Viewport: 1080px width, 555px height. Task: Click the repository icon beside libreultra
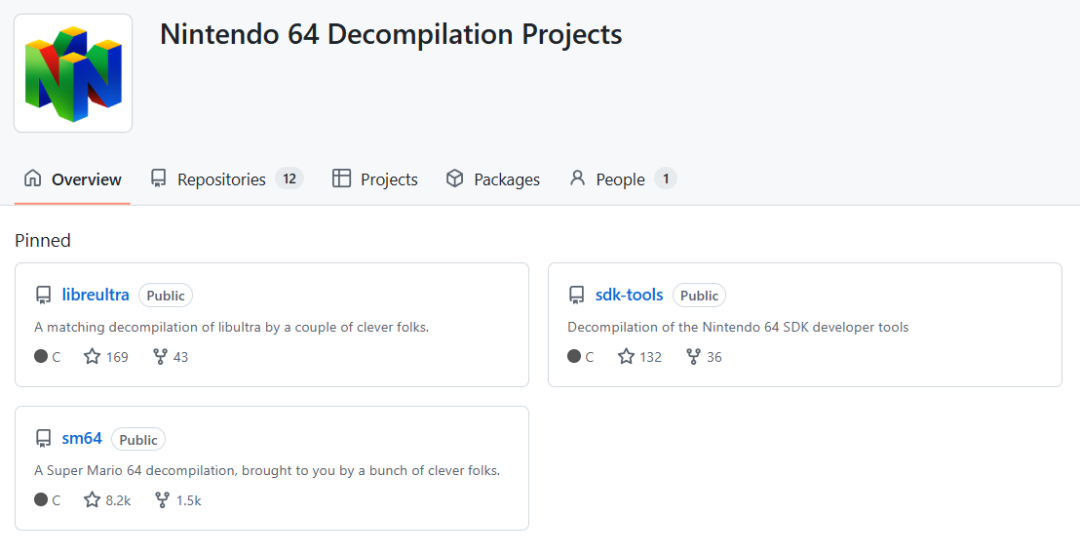(x=43, y=295)
